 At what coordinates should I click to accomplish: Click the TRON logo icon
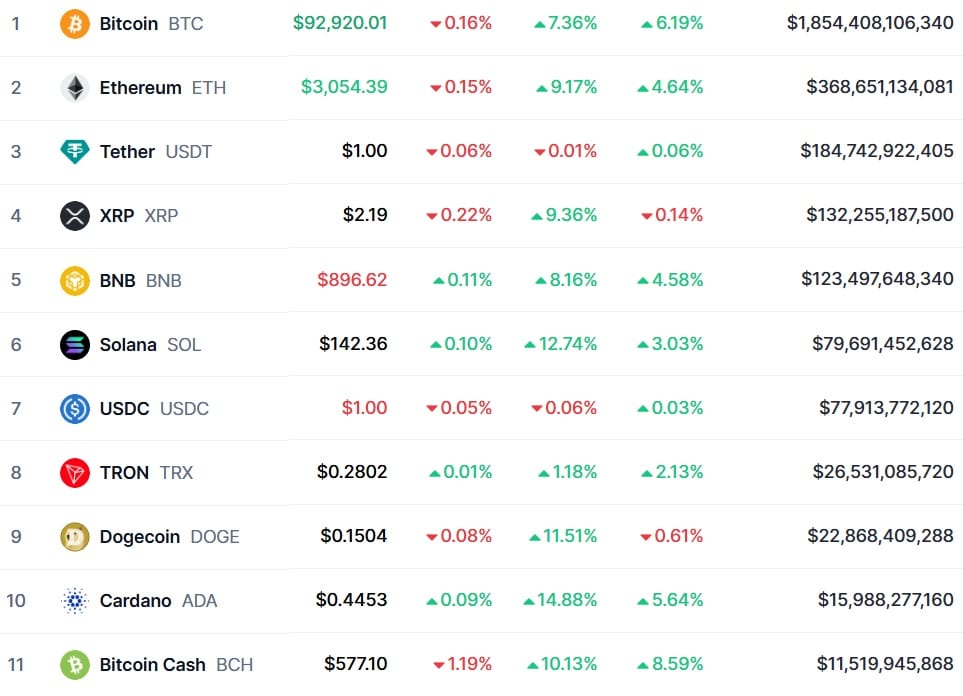click(75, 473)
